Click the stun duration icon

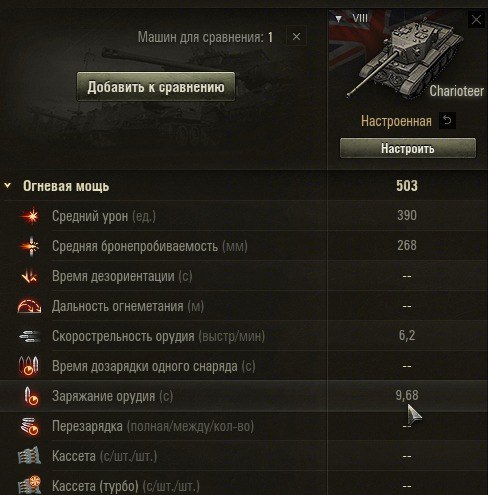(x=29, y=276)
